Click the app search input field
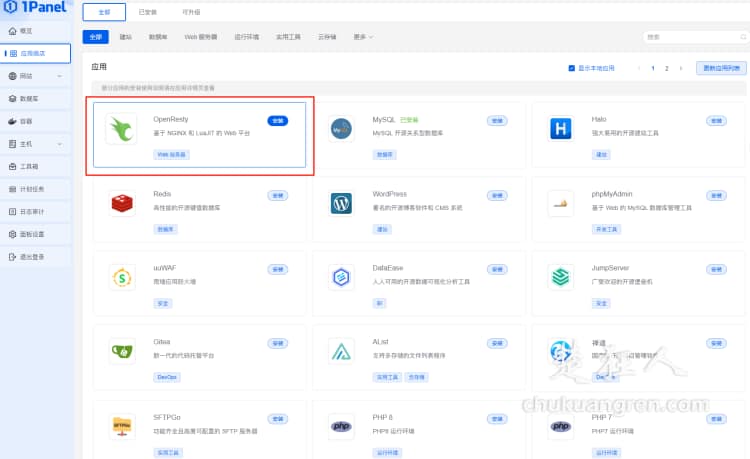 coord(695,37)
